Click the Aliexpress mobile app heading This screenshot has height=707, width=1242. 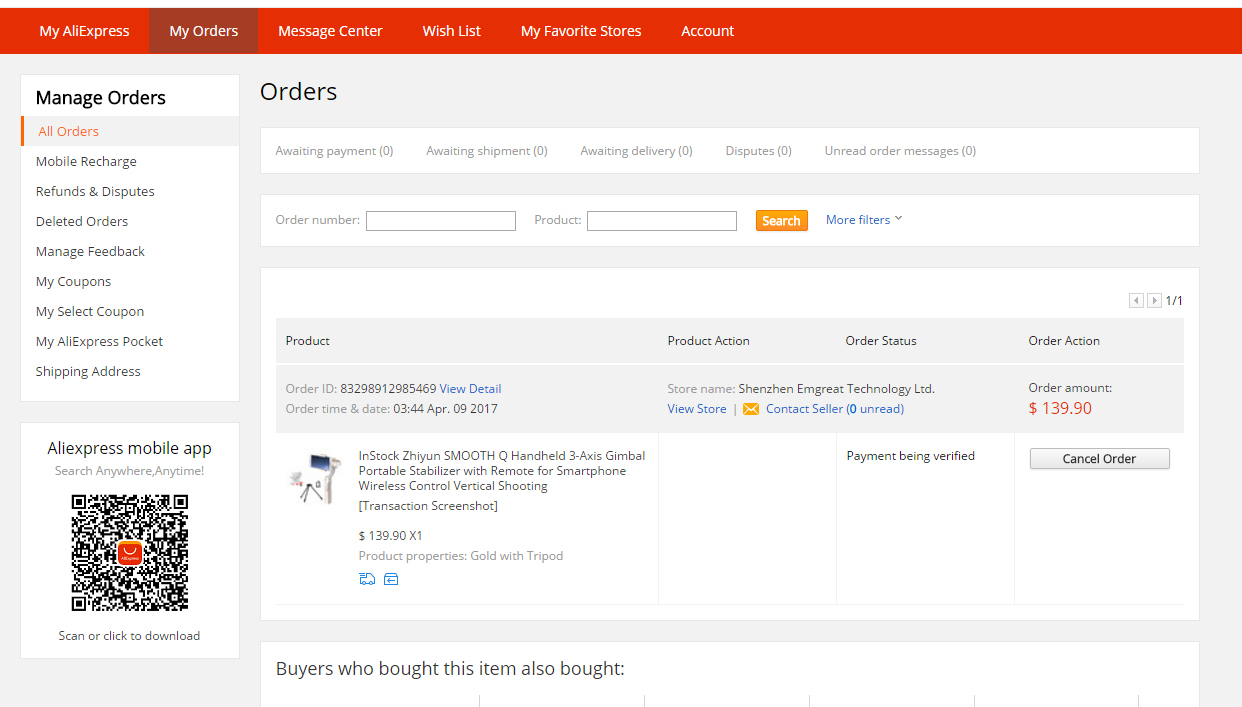tap(130, 448)
